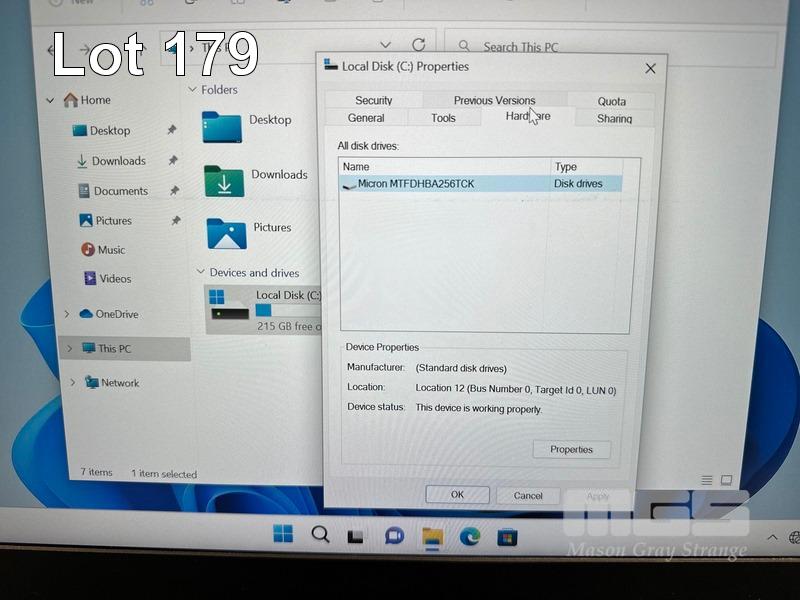Expand the OneDrive tree node
Image resolution: width=800 pixels, height=600 pixels.
(x=67, y=314)
